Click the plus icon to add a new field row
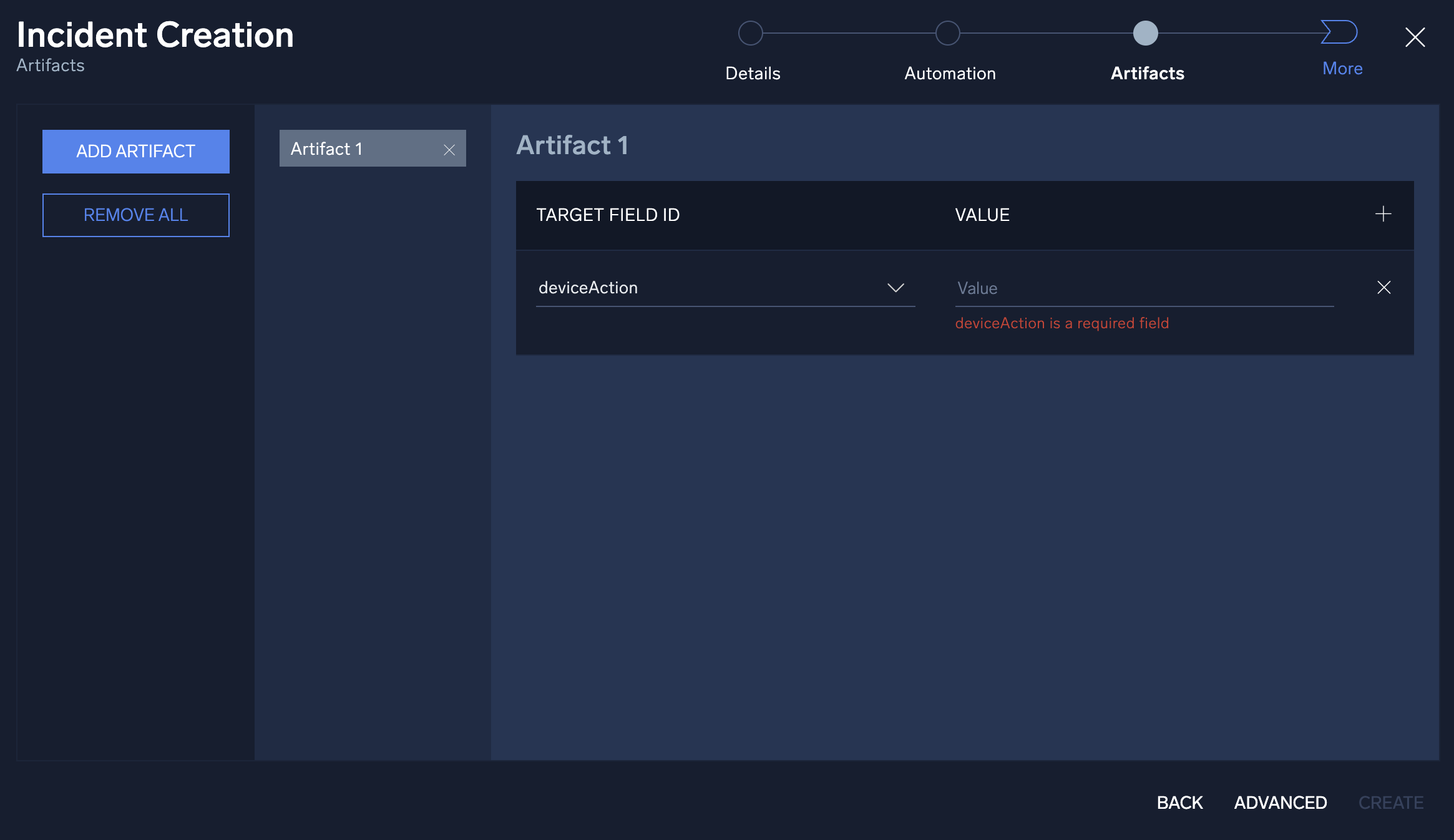 point(1383,215)
